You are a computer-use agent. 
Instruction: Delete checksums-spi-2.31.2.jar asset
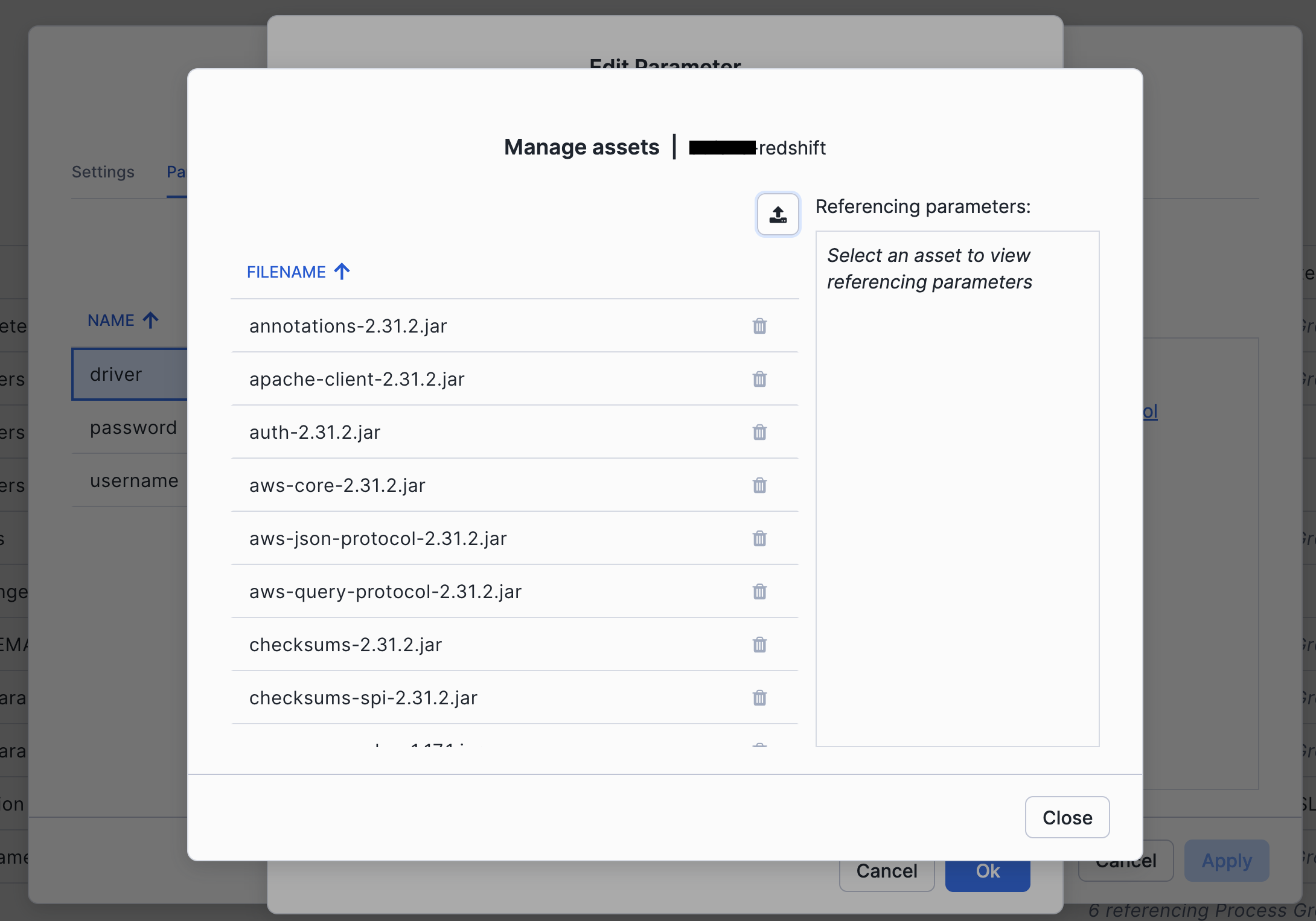point(759,698)
